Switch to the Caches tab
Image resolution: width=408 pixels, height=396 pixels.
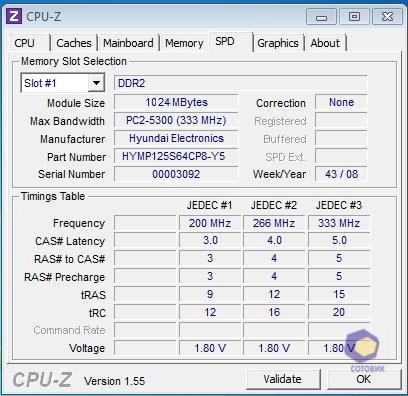[74, 43]
